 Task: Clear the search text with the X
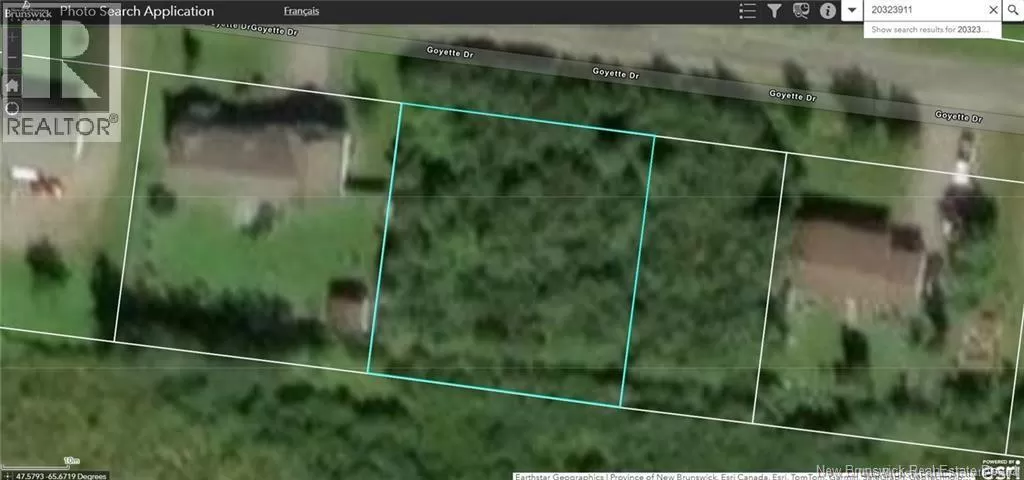[x=993, y=10]
